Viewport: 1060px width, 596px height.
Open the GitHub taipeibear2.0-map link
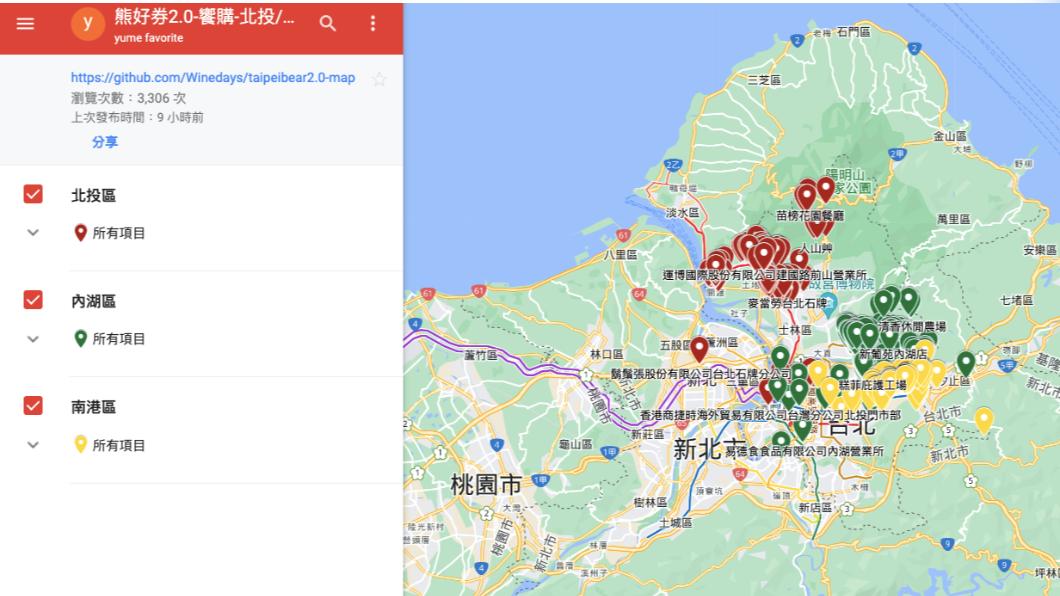(x=213, y=78)
